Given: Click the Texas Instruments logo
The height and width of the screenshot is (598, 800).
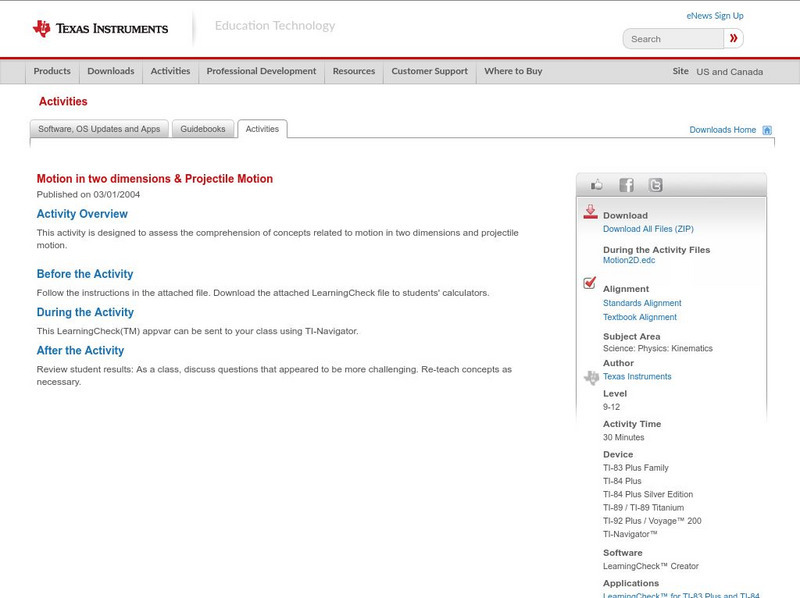Looking at the screenshot, I should pos(100,29).
